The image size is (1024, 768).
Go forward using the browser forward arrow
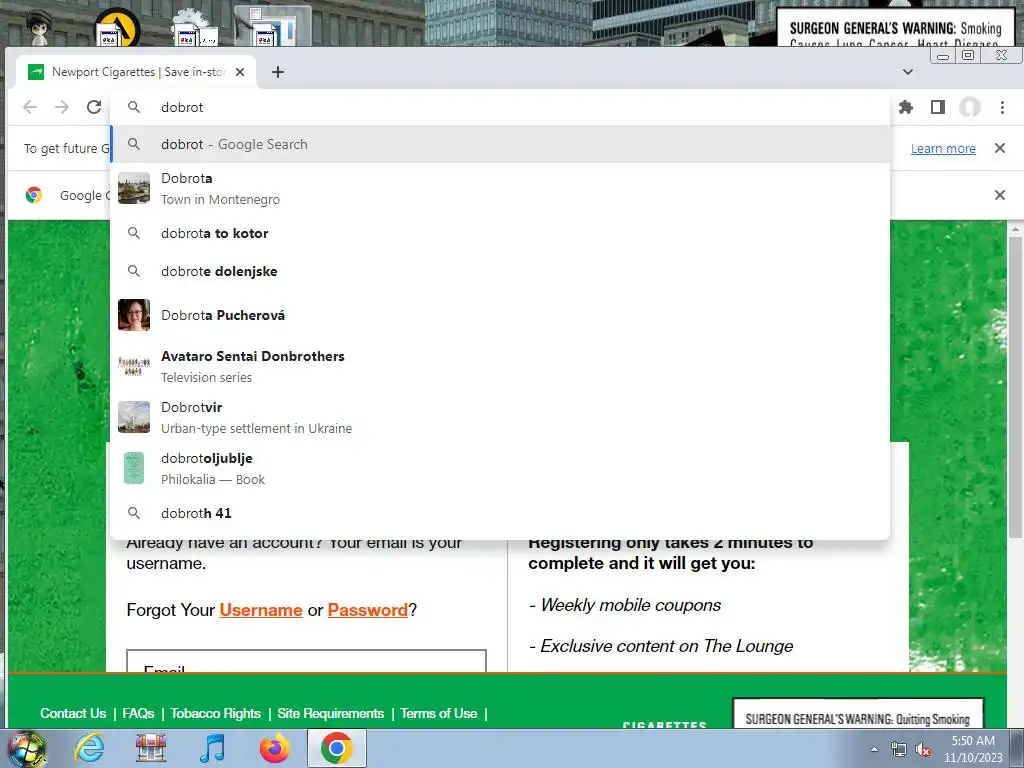[x=62, y=107]
